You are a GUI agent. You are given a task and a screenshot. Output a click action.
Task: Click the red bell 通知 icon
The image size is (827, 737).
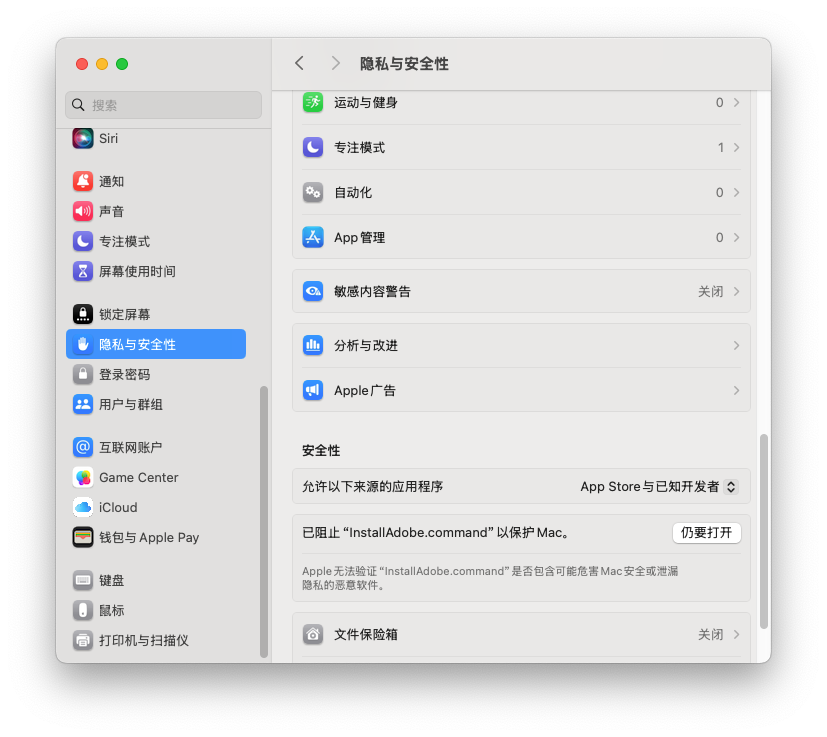click(x=83, y=181)
